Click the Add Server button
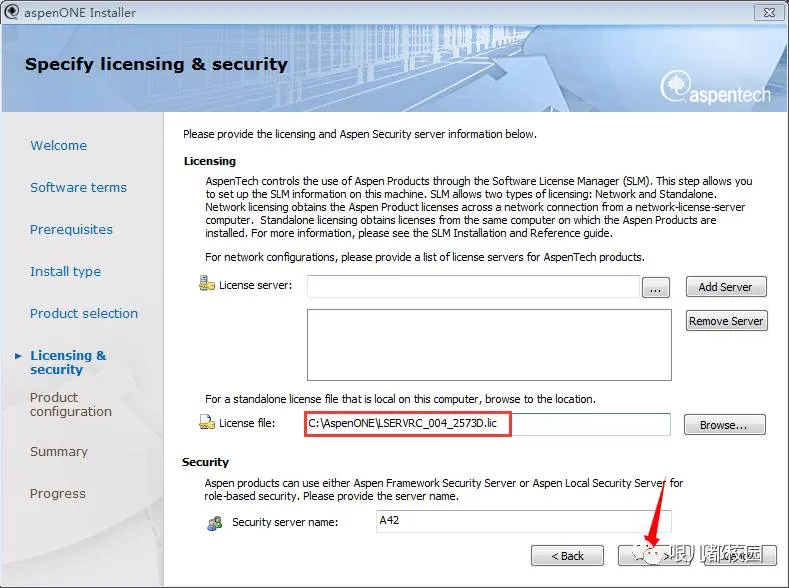This screenshot has height=588, width=789. 726,287
